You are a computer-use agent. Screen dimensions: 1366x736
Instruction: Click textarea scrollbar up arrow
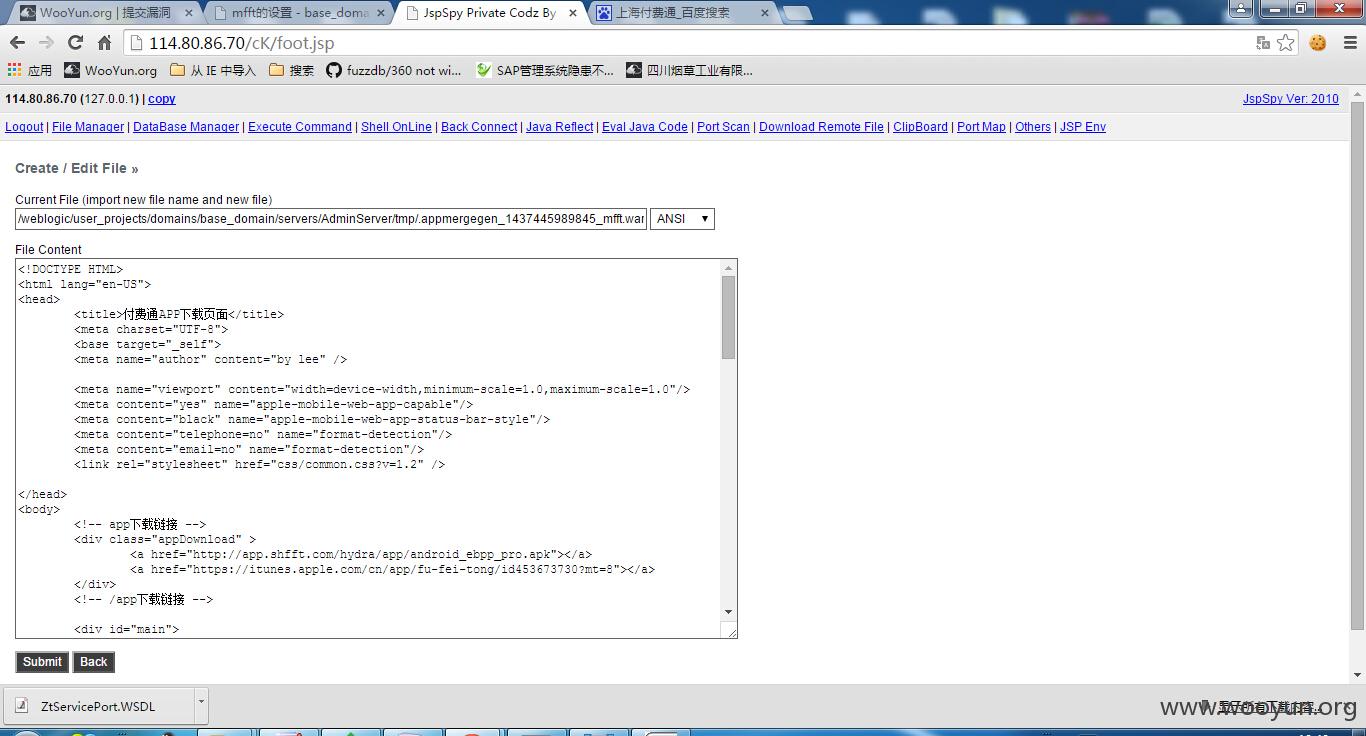point(728,268)
